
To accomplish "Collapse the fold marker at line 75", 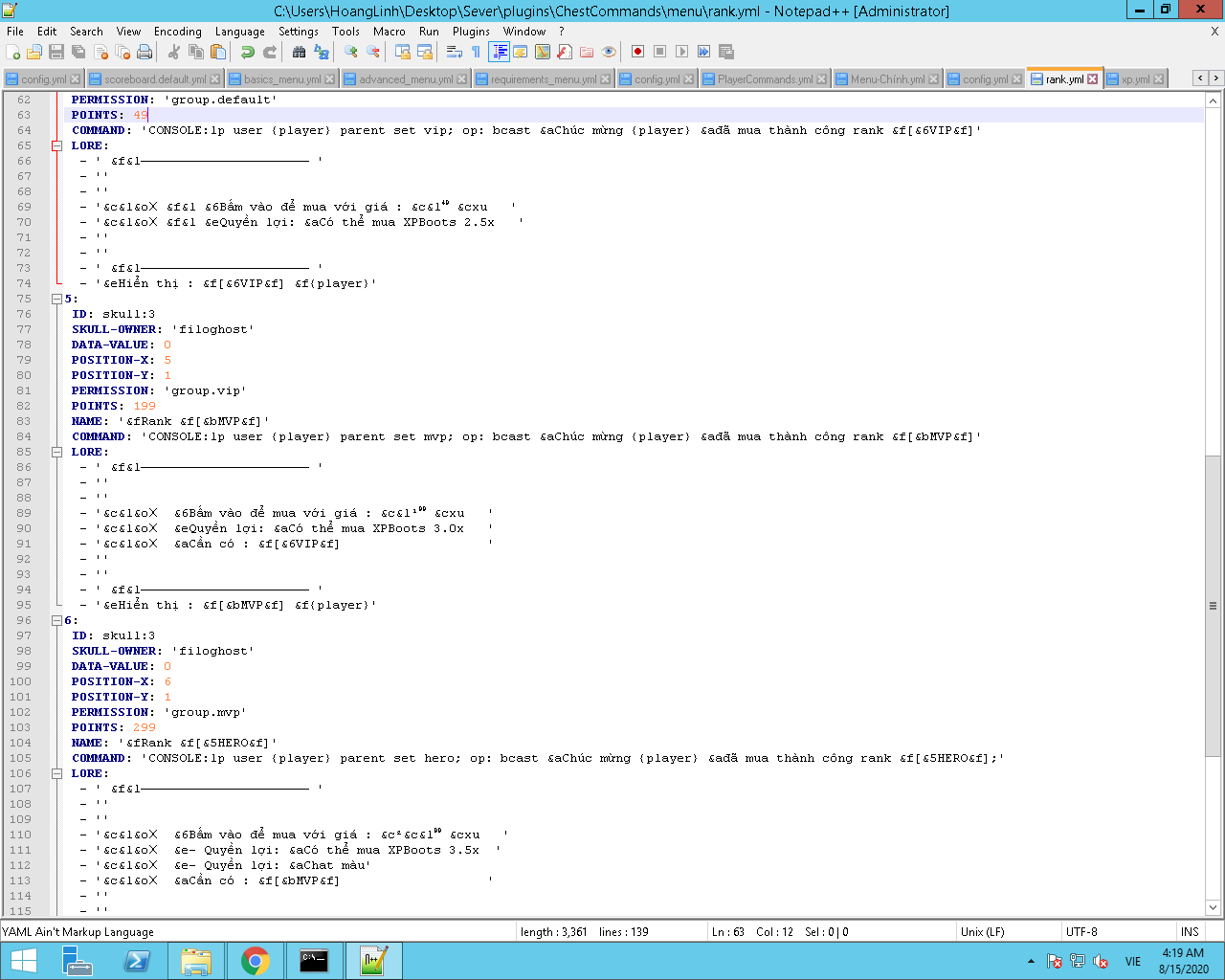I will [x=56, y=299].
